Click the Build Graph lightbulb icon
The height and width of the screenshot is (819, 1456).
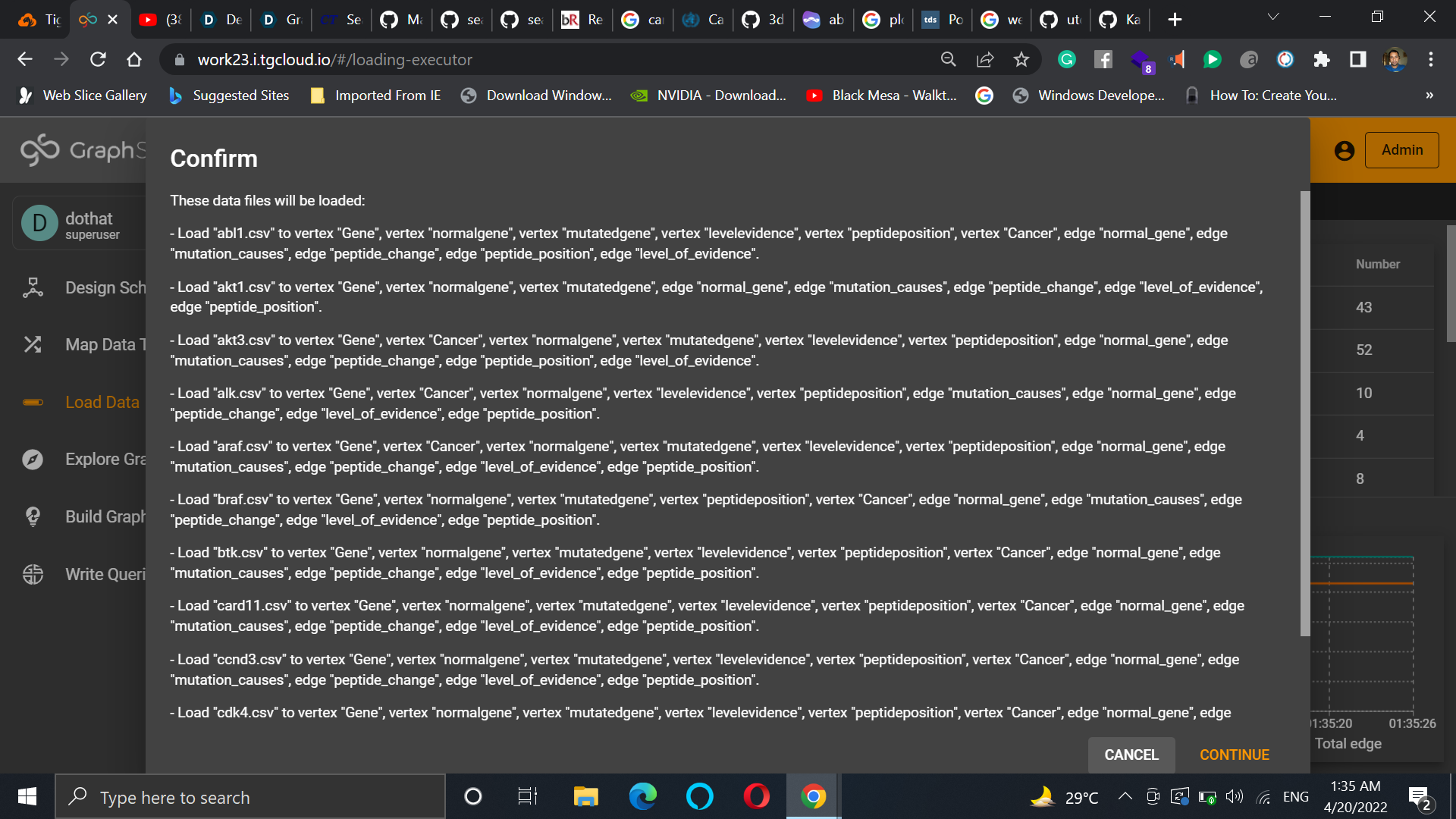[33, 516]
